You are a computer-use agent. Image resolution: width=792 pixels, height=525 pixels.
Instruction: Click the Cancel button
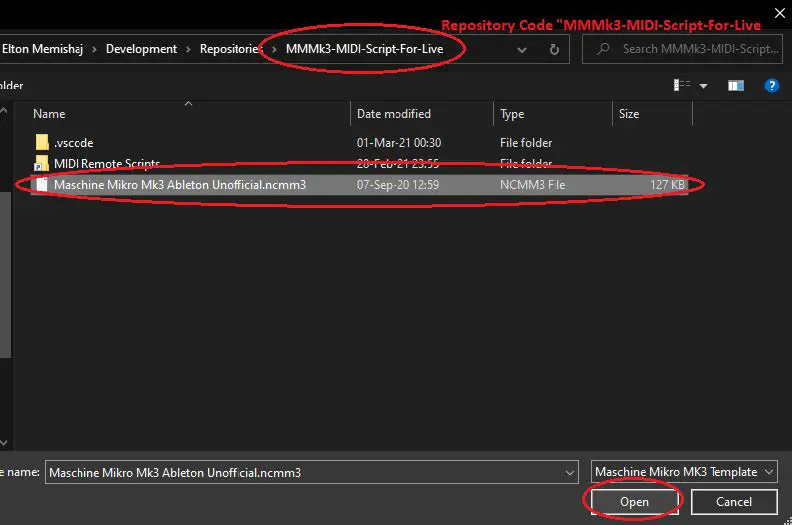[734, 502]
